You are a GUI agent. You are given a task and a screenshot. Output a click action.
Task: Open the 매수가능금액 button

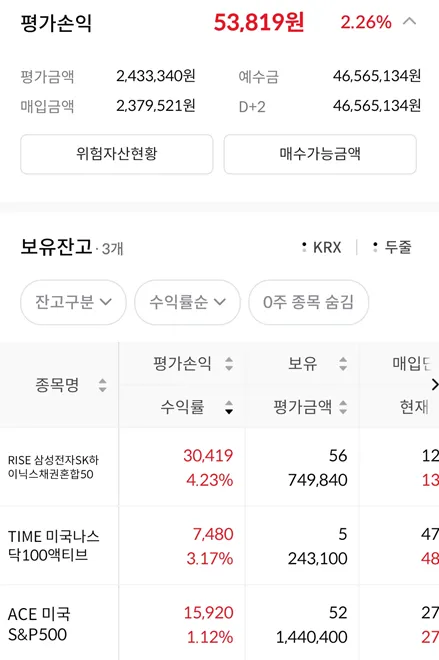(x=320, y=154)
